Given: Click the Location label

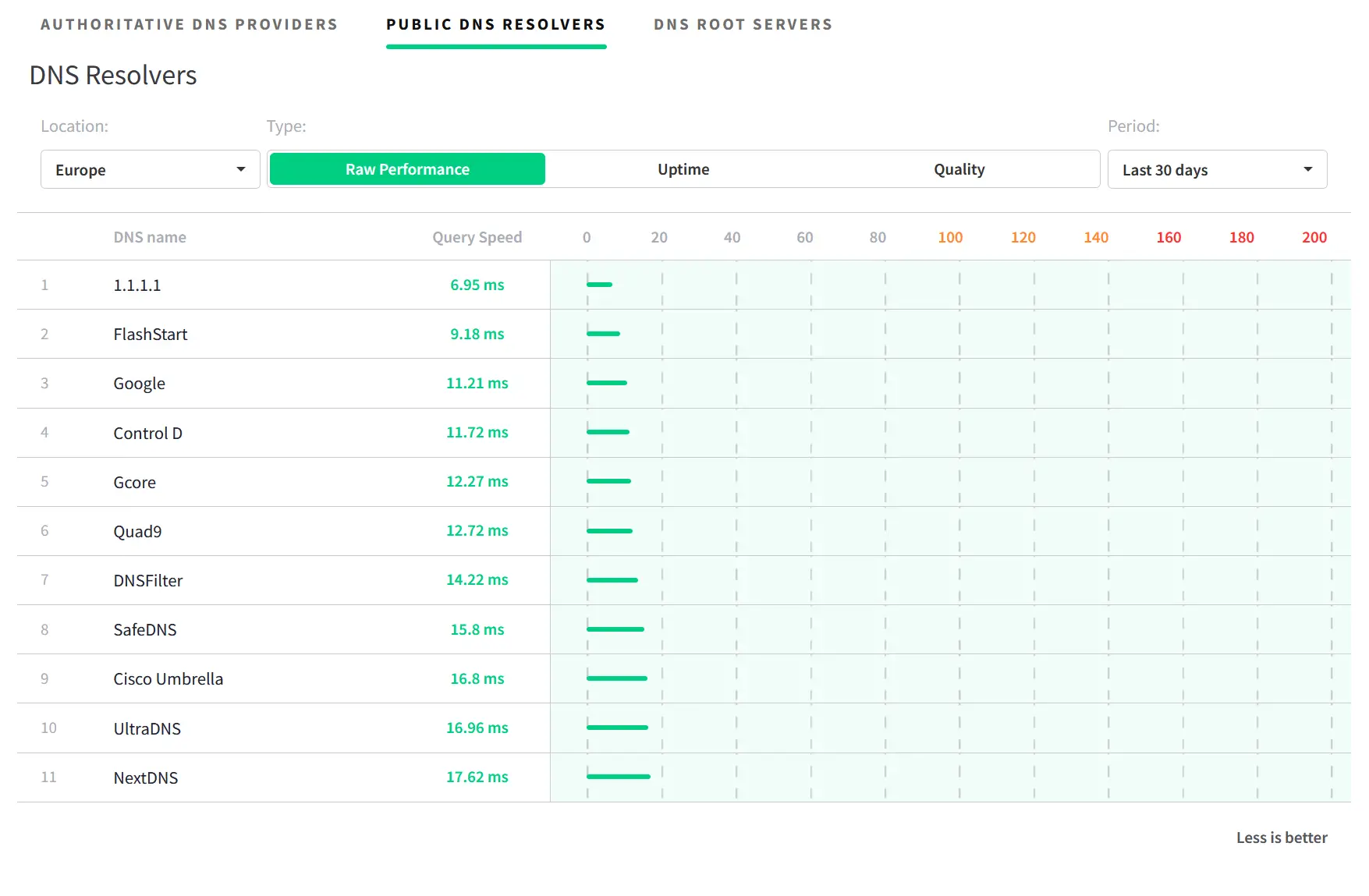Looking at the screenshot, I should 75,126.
